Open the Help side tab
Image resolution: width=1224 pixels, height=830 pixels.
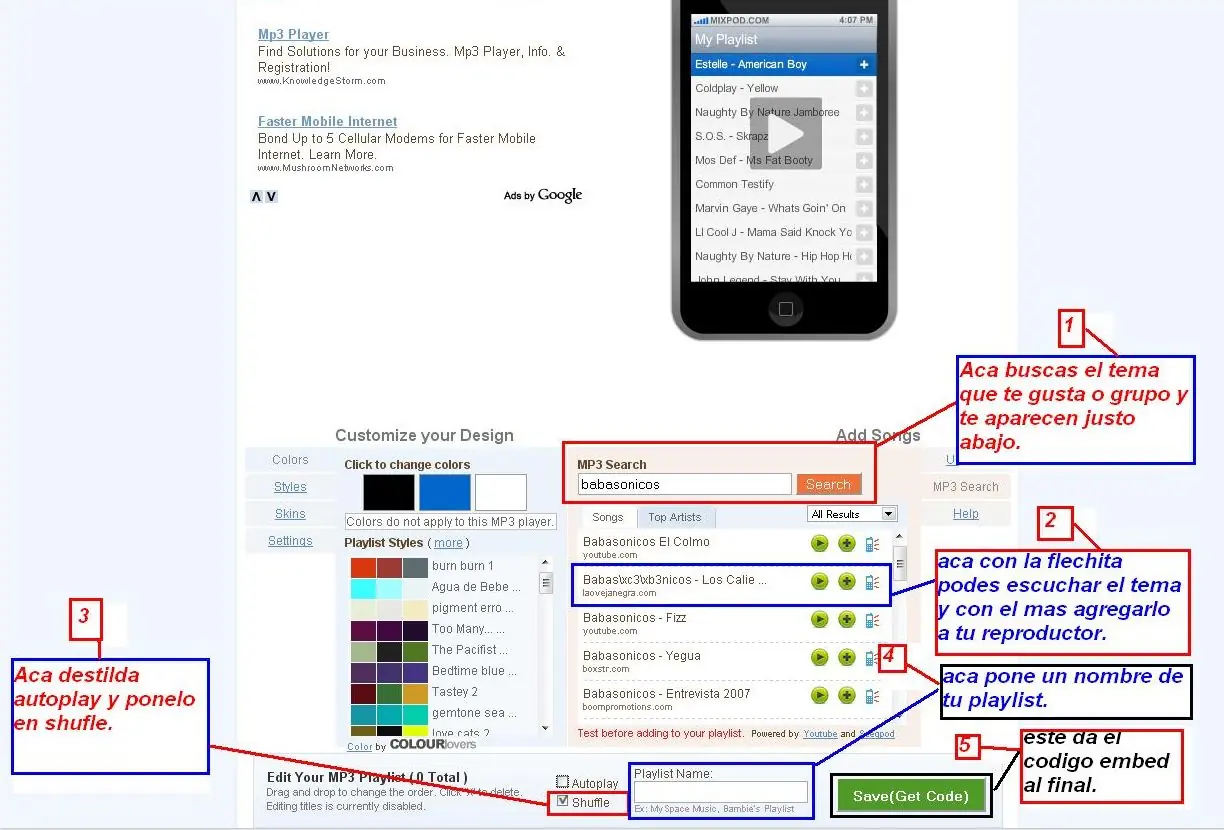point(966,514)
